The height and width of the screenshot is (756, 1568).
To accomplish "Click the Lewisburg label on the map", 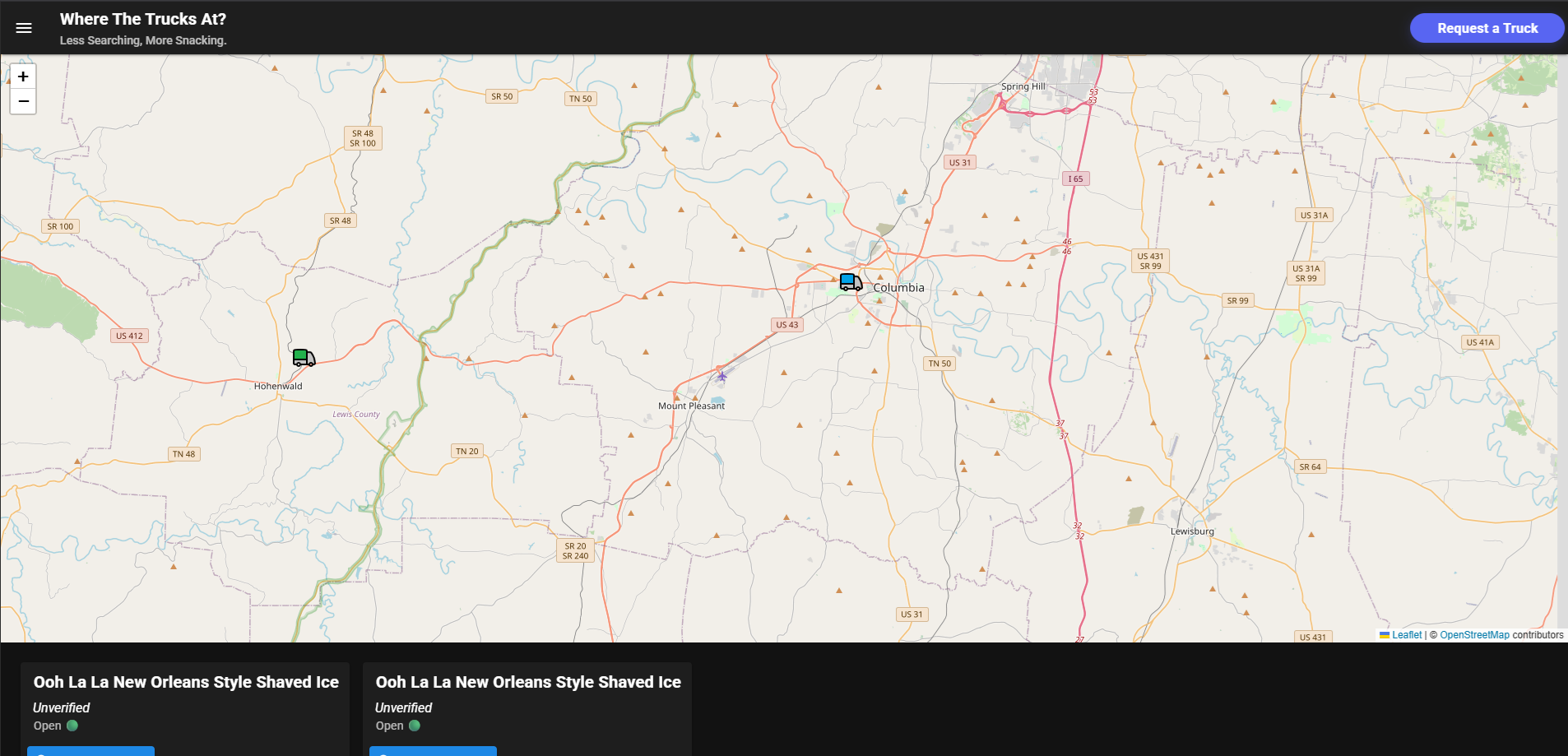I will tap(1192, 531).
